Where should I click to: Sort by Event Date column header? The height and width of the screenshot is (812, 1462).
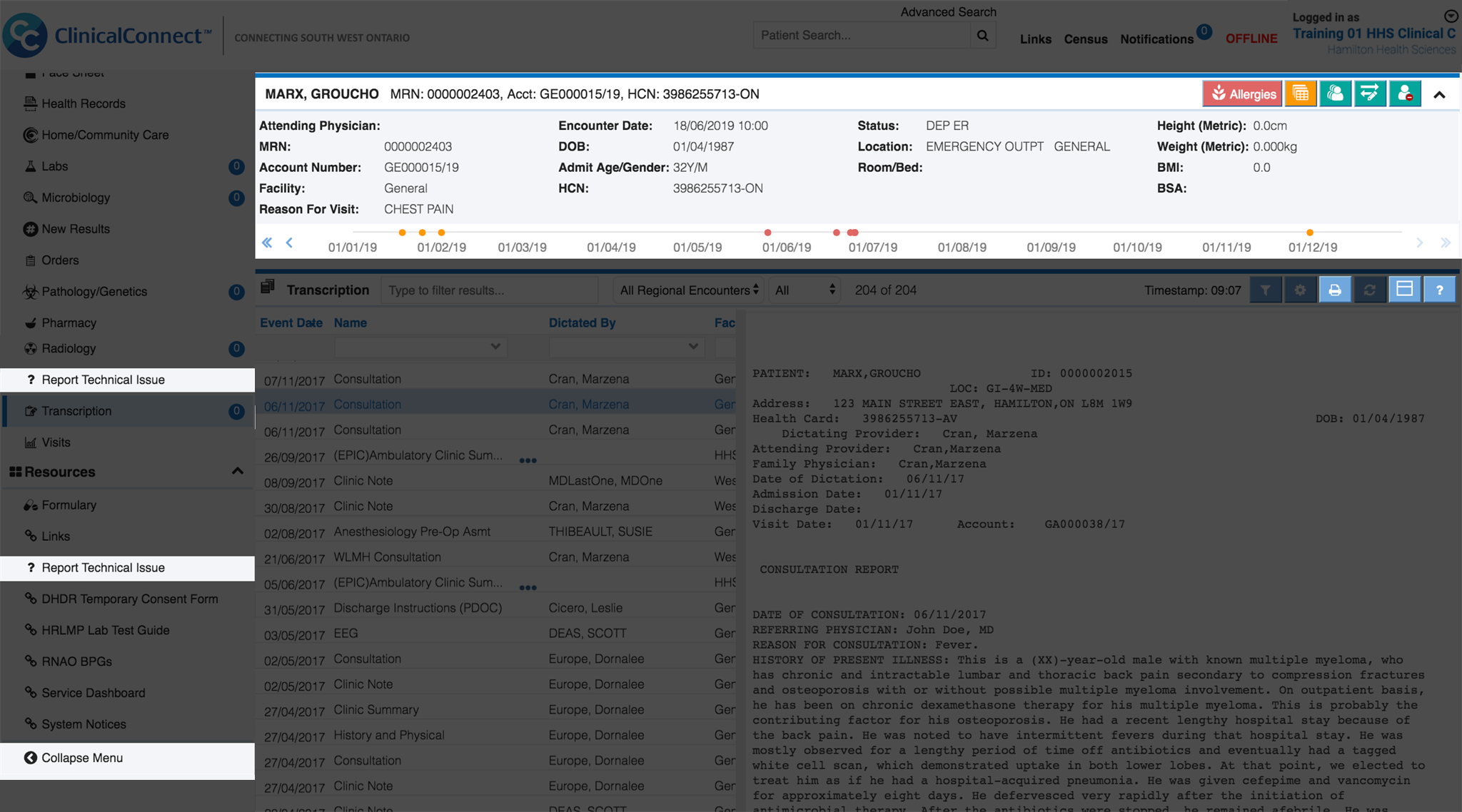click(x=291, y=323)
